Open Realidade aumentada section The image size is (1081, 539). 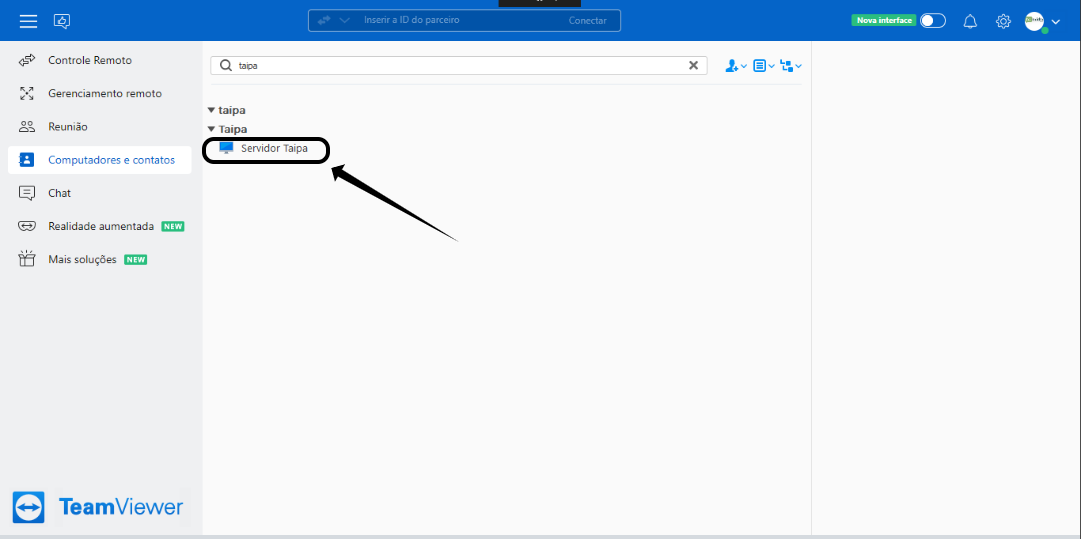(x=100, y=226)
